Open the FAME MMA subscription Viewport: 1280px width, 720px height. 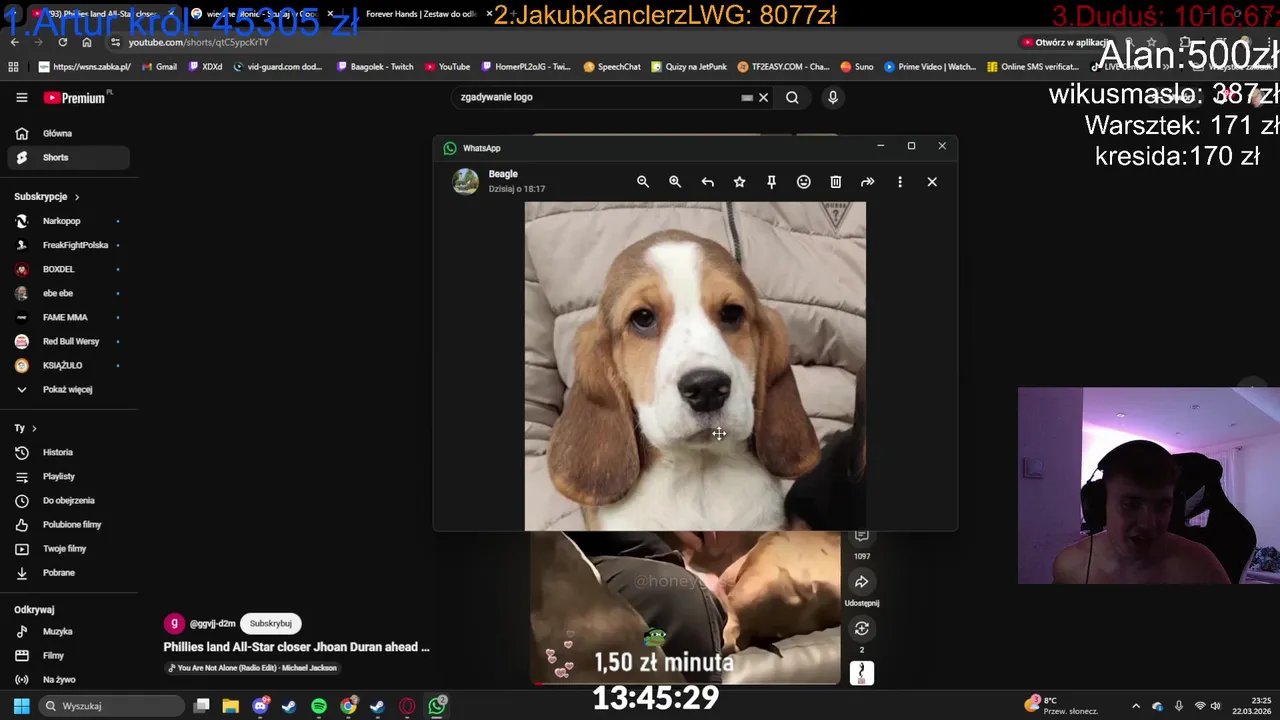click(x=68, y=317)
